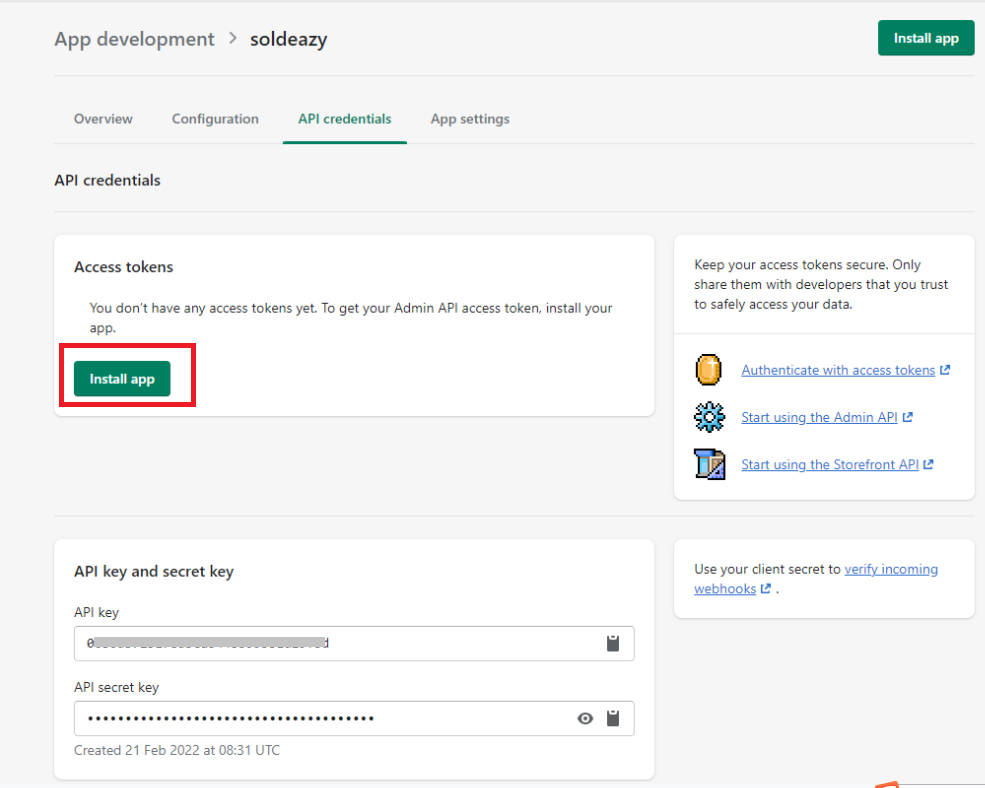Open the Overview tab

click(103, 119)
